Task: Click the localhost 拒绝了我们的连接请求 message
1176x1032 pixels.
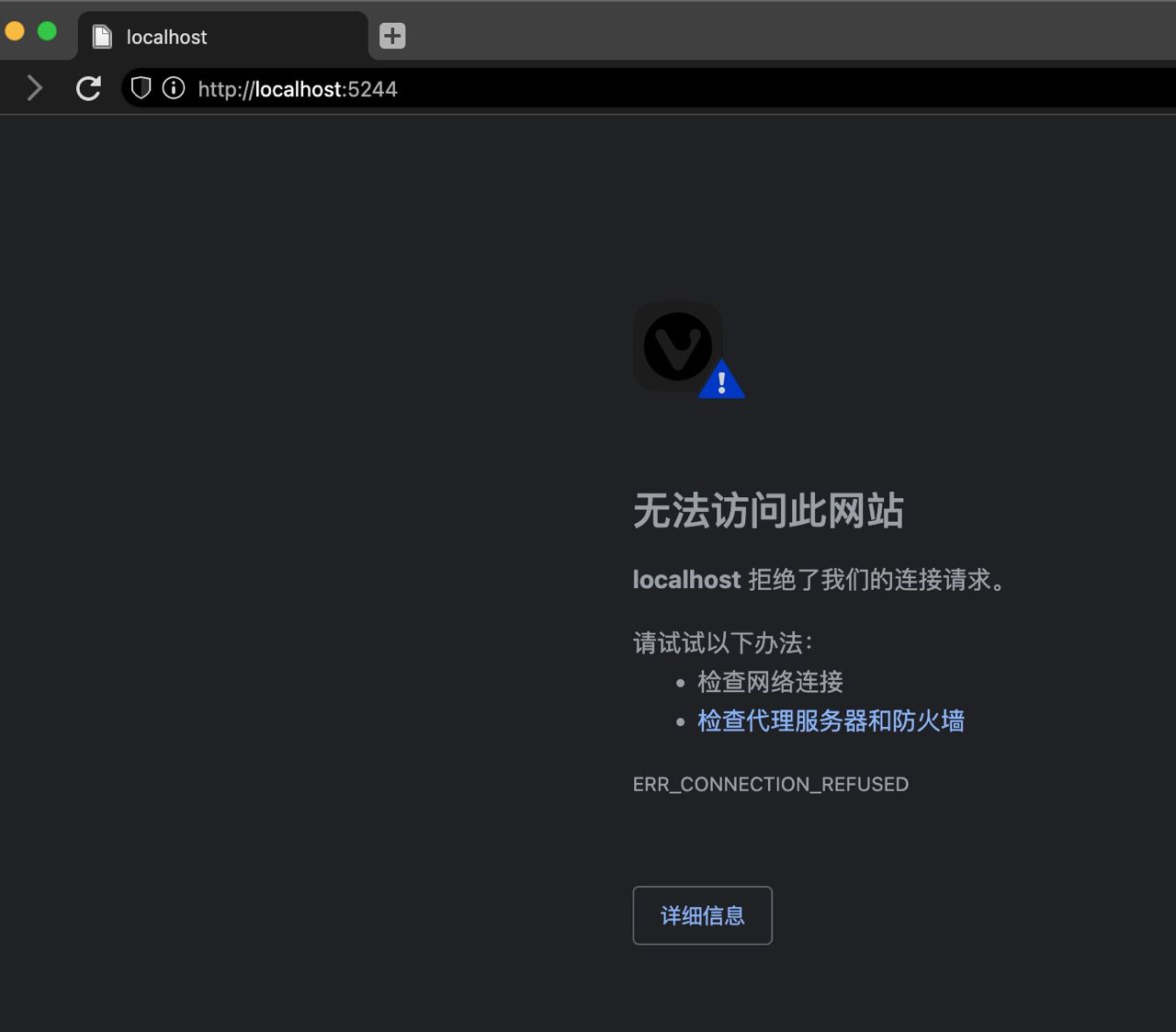Action: click(820, 580)
